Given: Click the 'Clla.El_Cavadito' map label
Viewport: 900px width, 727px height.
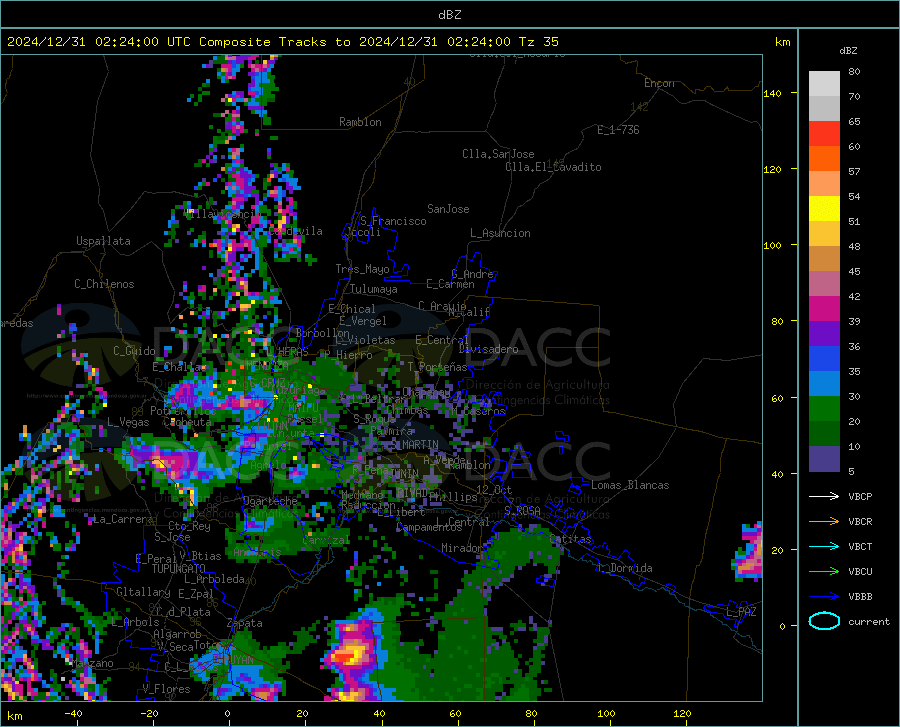Looking at the screenshot, I should click(x=553, y=167).
